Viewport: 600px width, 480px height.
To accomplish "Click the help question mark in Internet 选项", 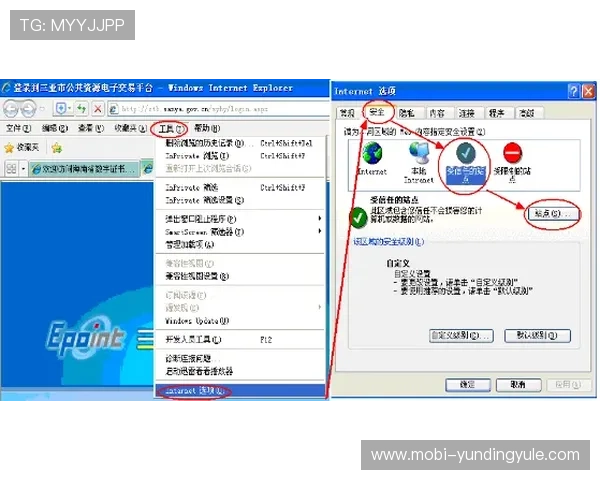I will click(573, 91).
